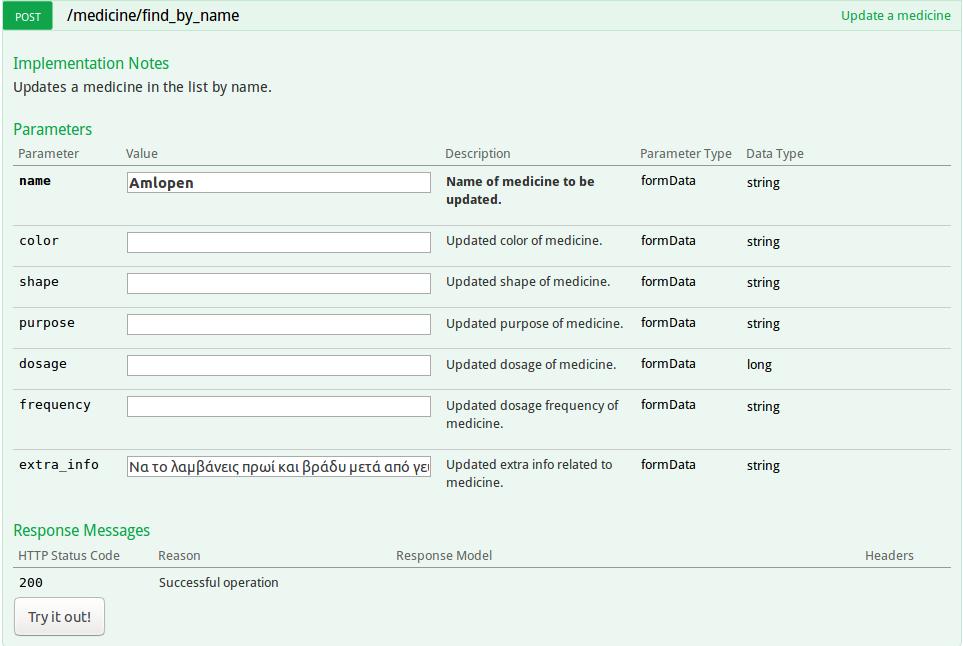Screen dimensions: 963x646
Task: Click the 'Updated extra info related to medicine.' description
Action: coord(529,473)
